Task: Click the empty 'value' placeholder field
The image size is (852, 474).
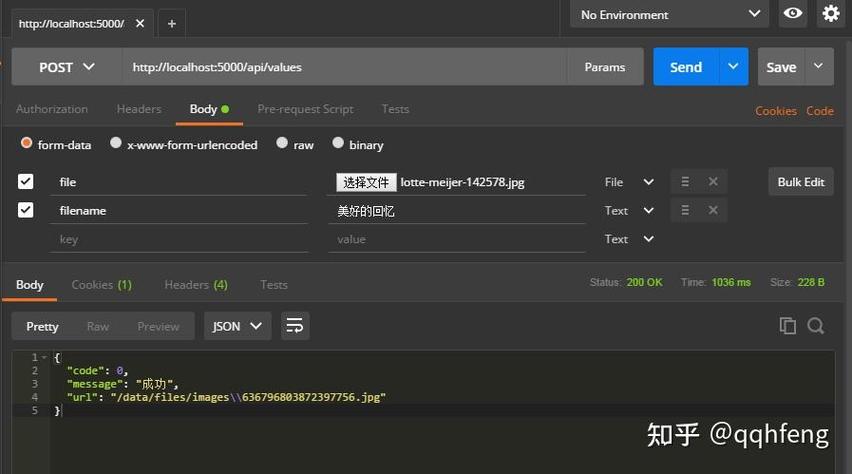Action: point(456,239)
